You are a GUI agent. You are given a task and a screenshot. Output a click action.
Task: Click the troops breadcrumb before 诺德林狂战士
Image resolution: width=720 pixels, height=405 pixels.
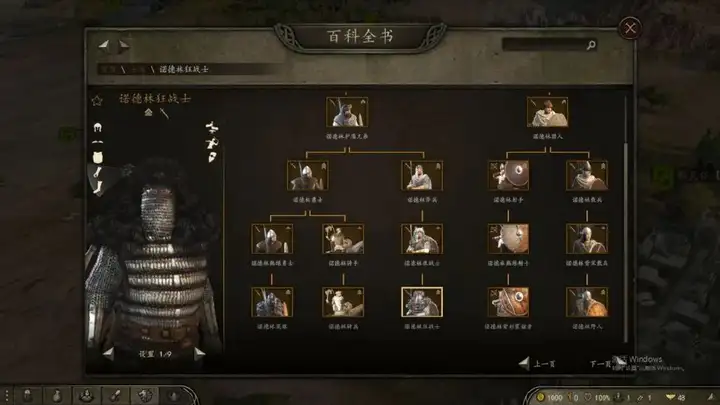(x=137, y=69)
